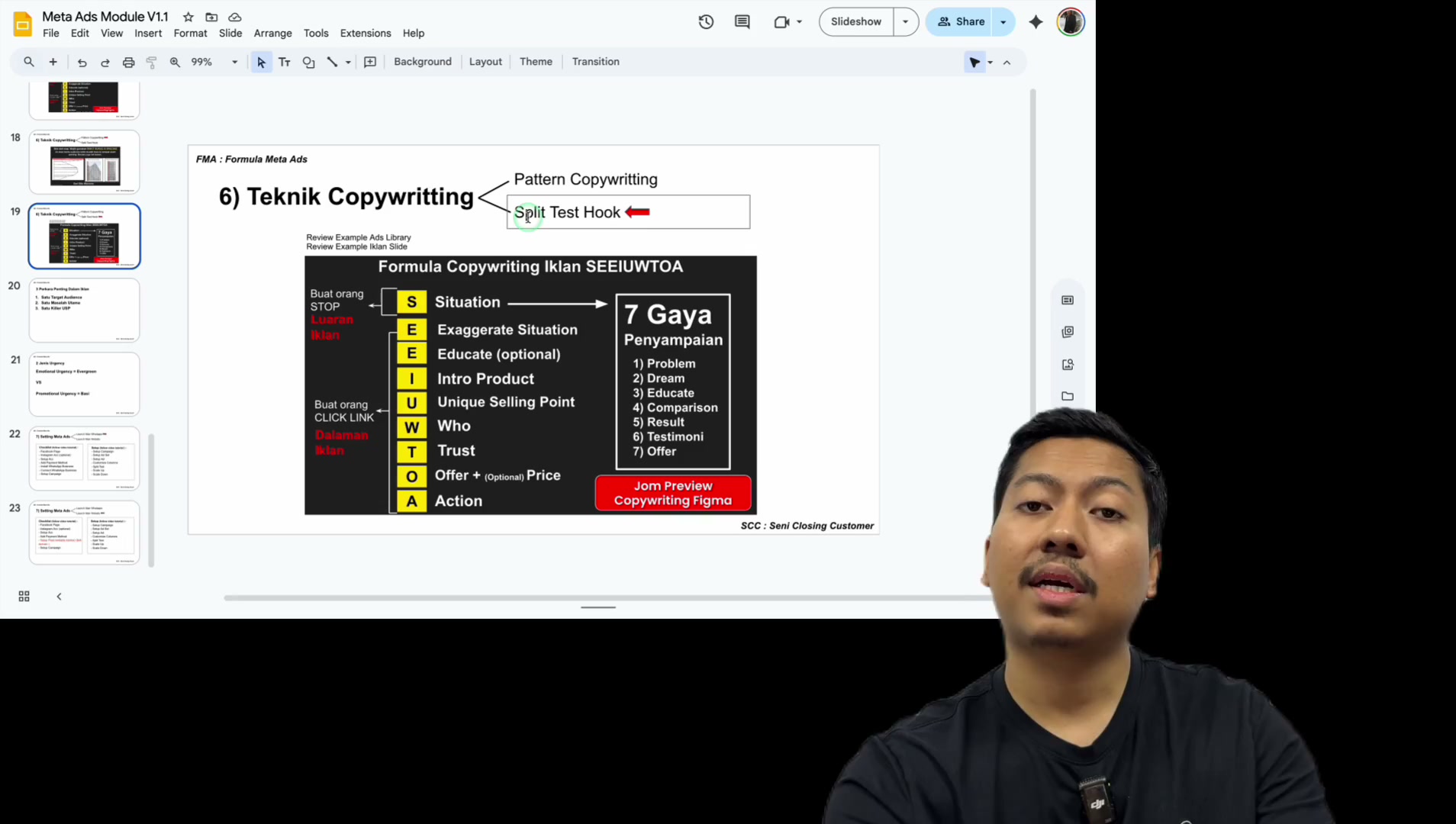This screenshot has height=824, width=1456.
Task: Redo the last action
Action: pos(105,62)
